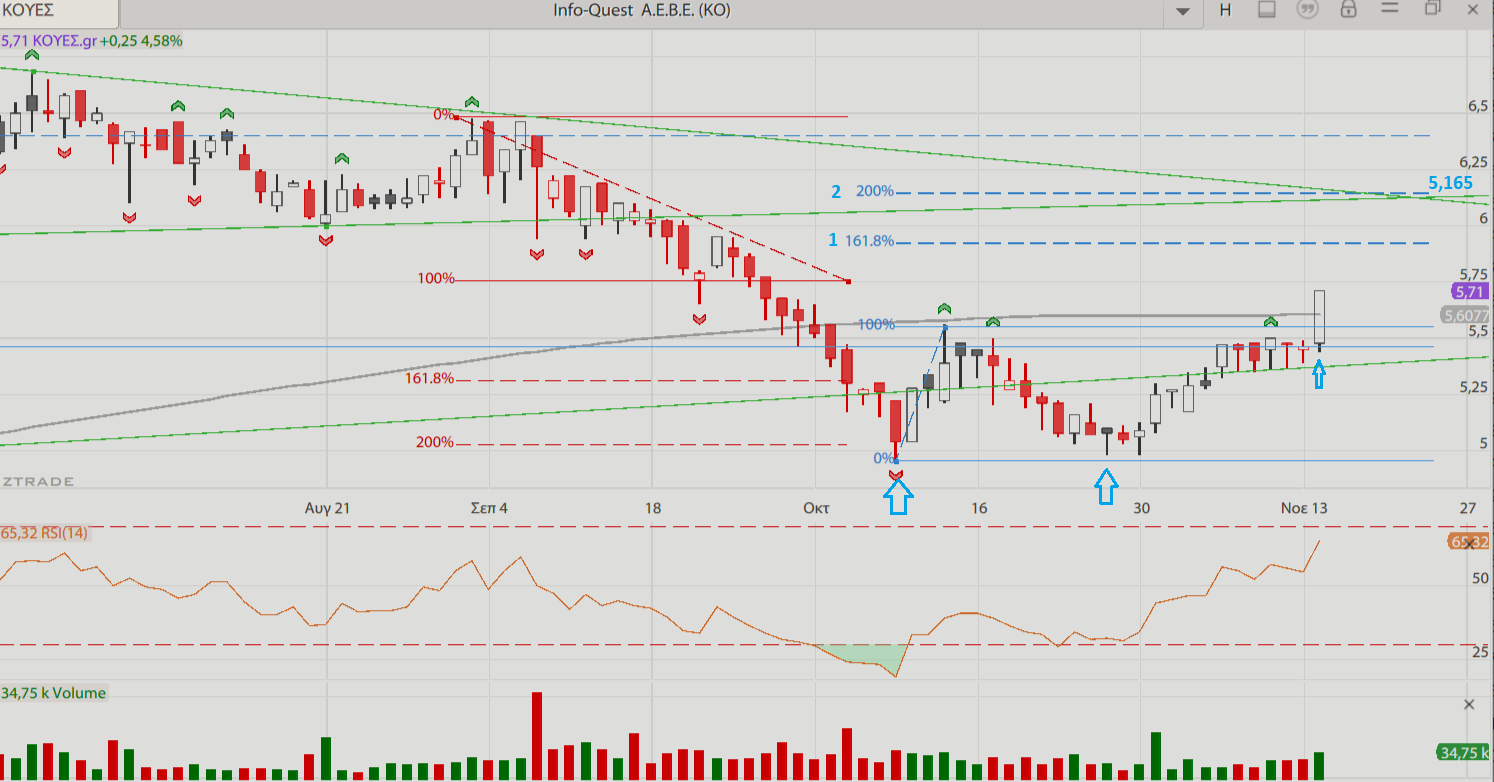Click the restore window icon
This screenshot has height=782, width=1494.
click(1433, 9)
